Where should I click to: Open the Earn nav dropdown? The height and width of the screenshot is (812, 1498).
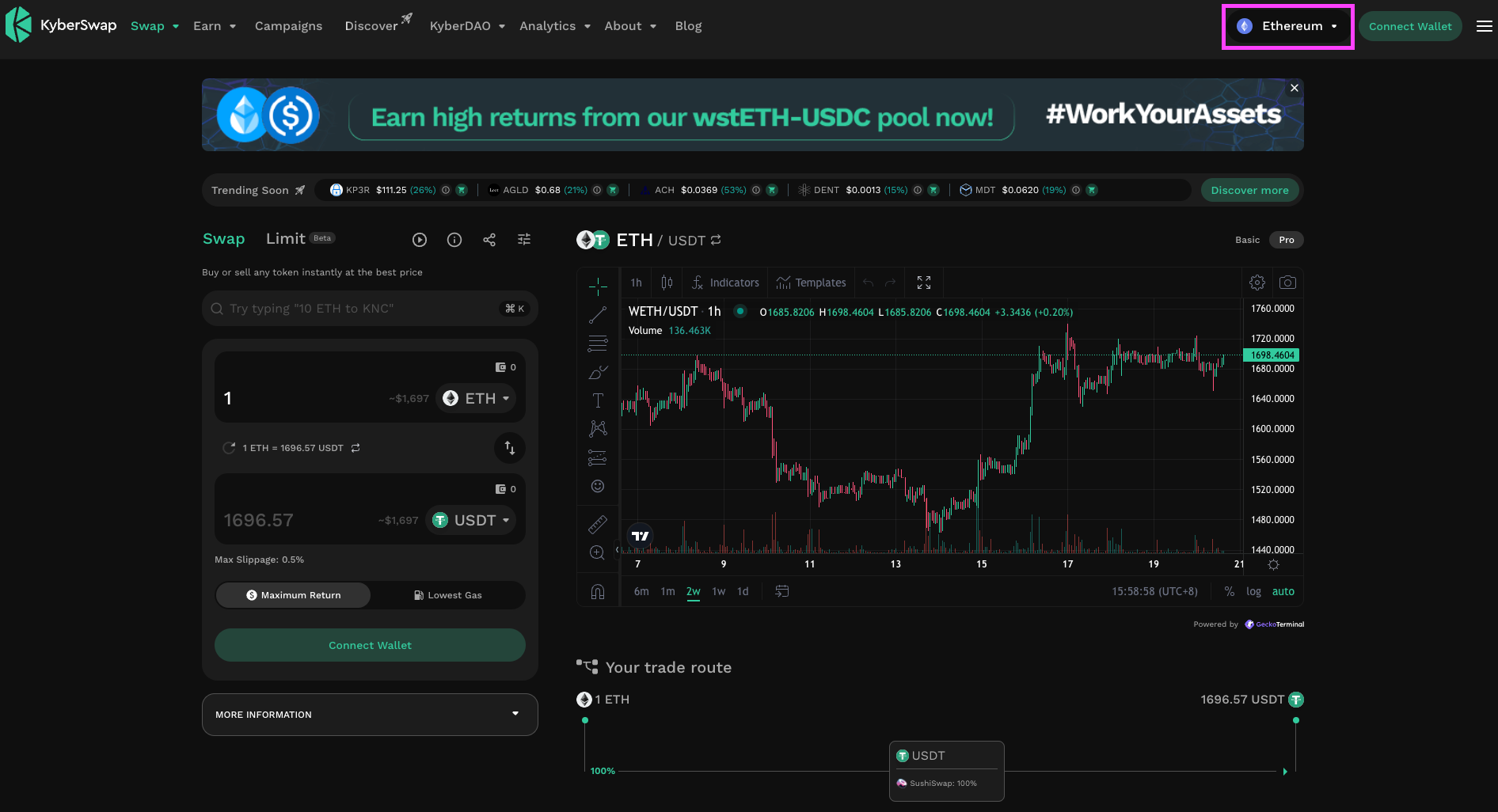(x=215, y=26)
